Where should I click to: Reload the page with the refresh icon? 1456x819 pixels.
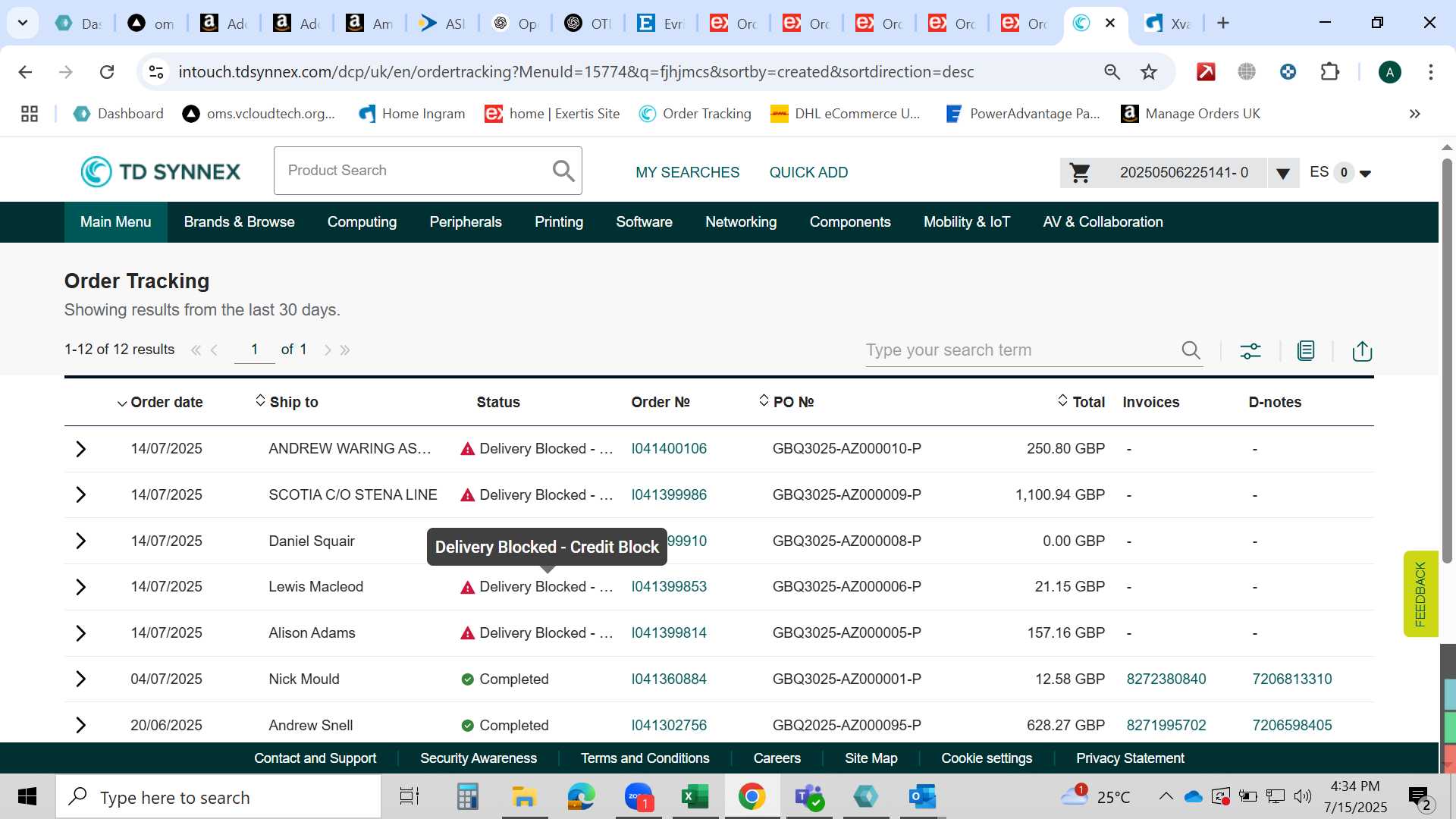[x=107, y=72]
